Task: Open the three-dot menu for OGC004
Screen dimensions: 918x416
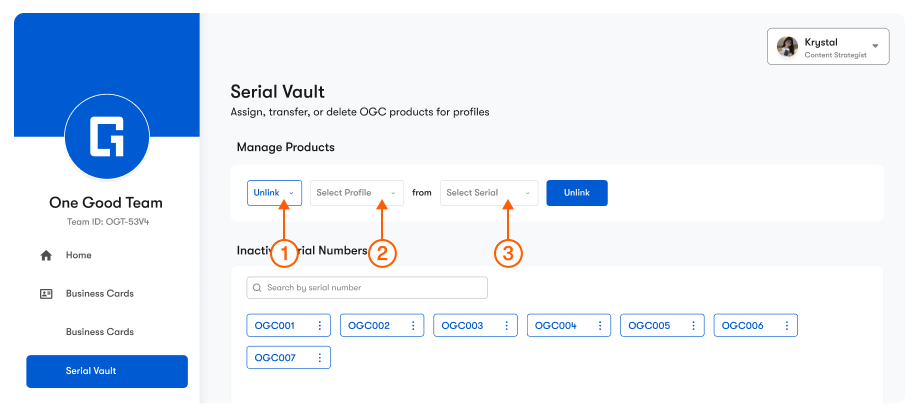Action: 599,326
